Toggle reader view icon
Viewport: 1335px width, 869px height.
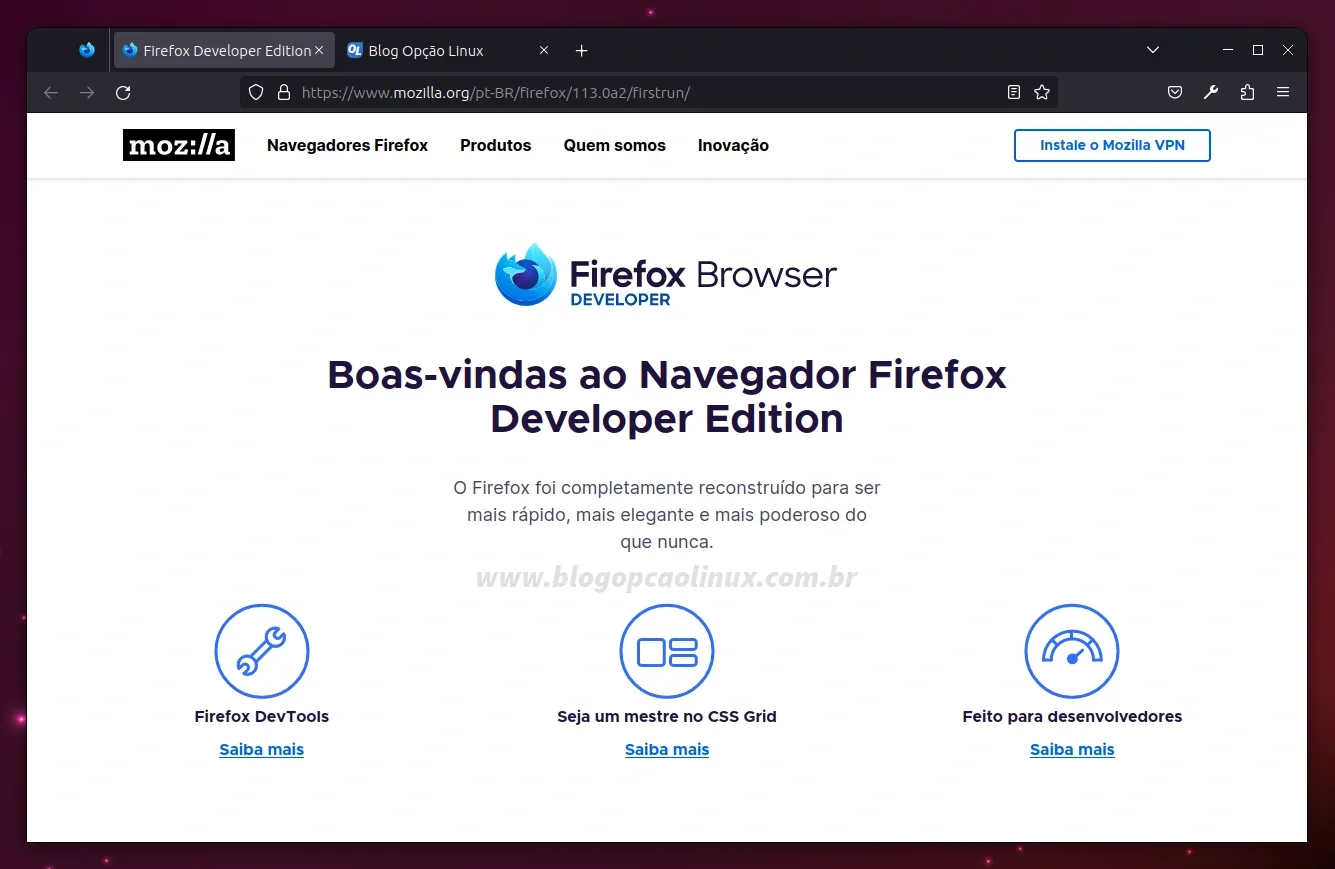(1014, 92)
